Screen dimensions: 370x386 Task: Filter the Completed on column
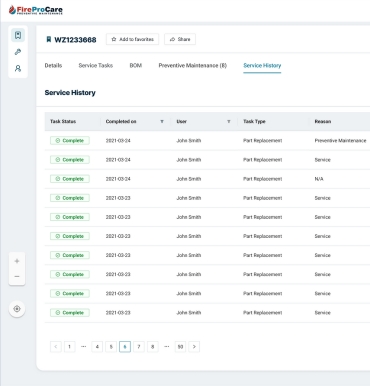162,121
